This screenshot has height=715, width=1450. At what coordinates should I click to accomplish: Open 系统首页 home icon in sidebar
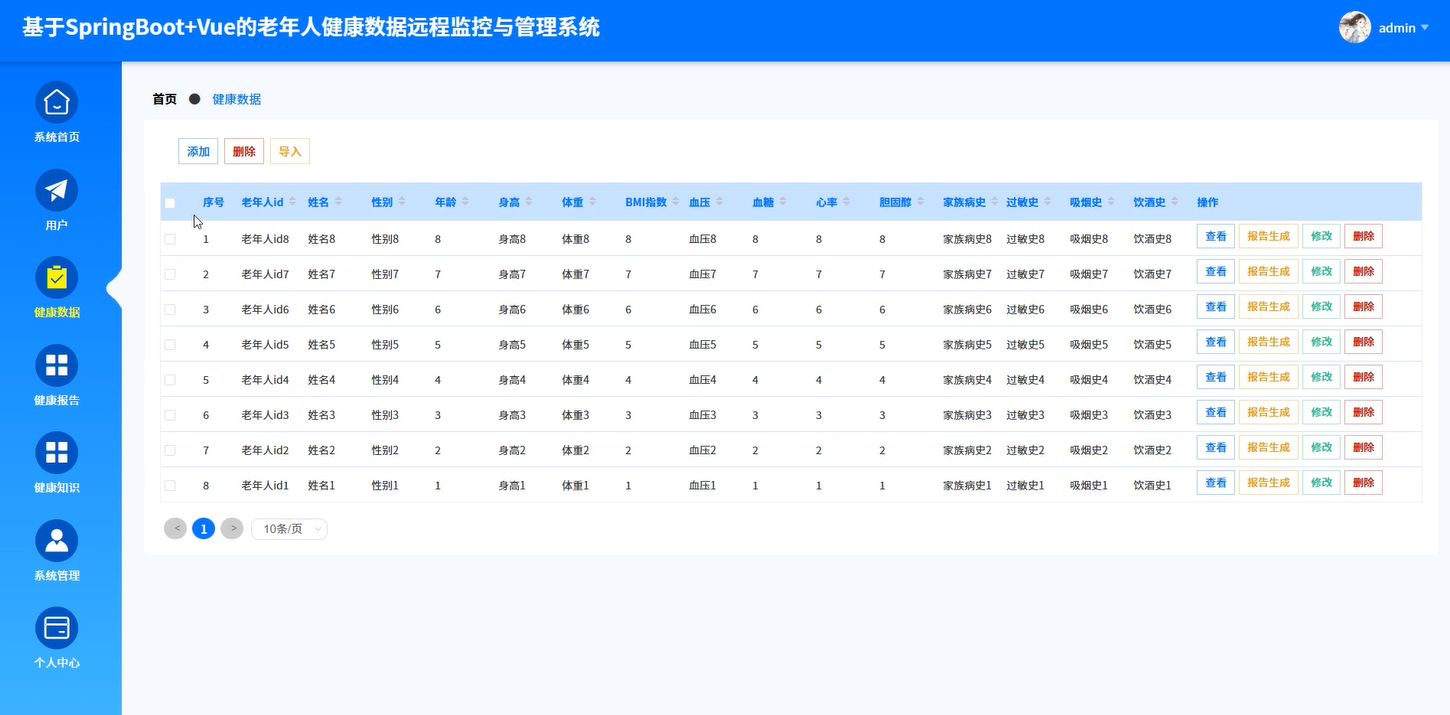tap(57, 102)
